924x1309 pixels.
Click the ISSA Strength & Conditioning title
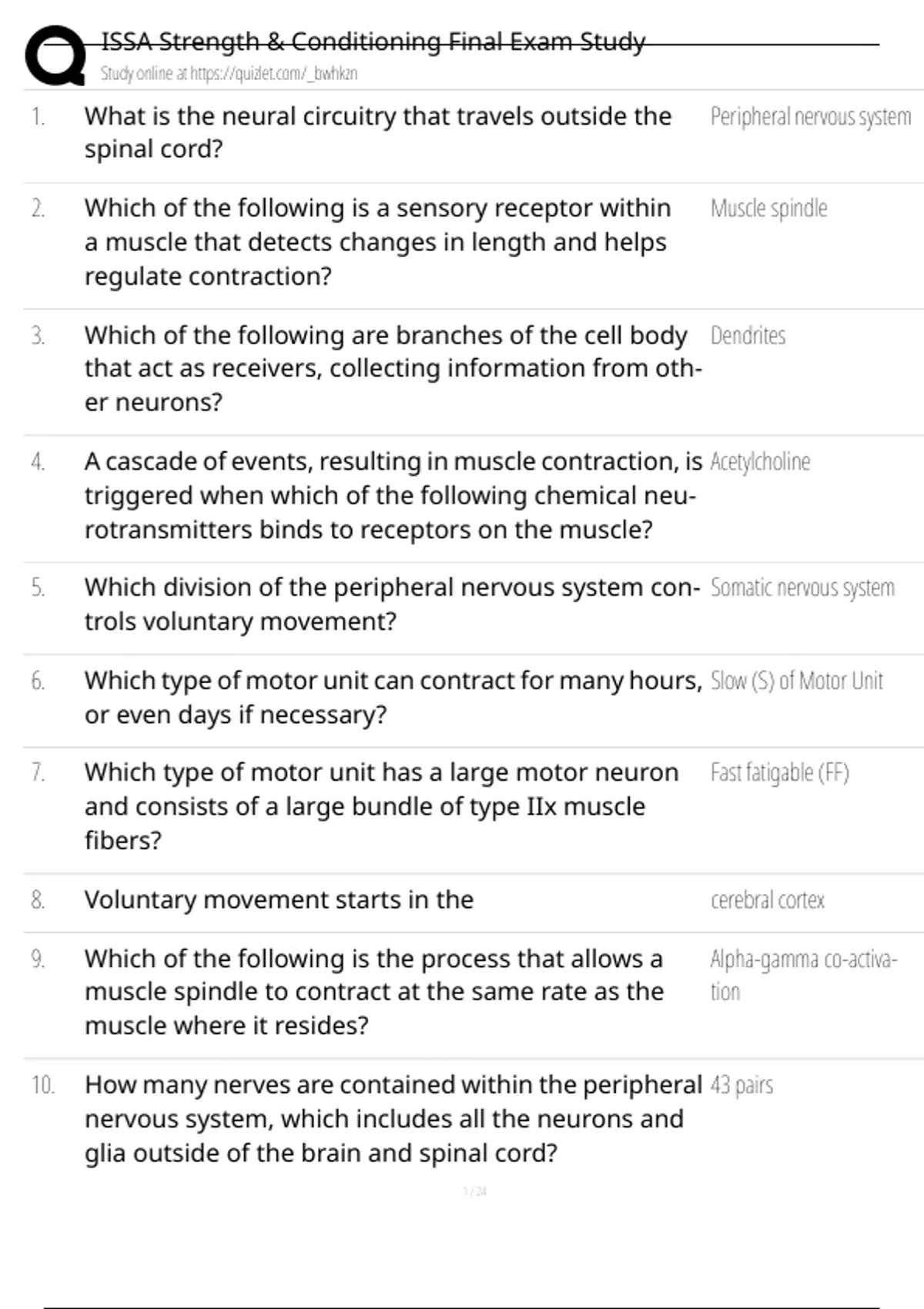pyautogui.click(x=373, y=42)
